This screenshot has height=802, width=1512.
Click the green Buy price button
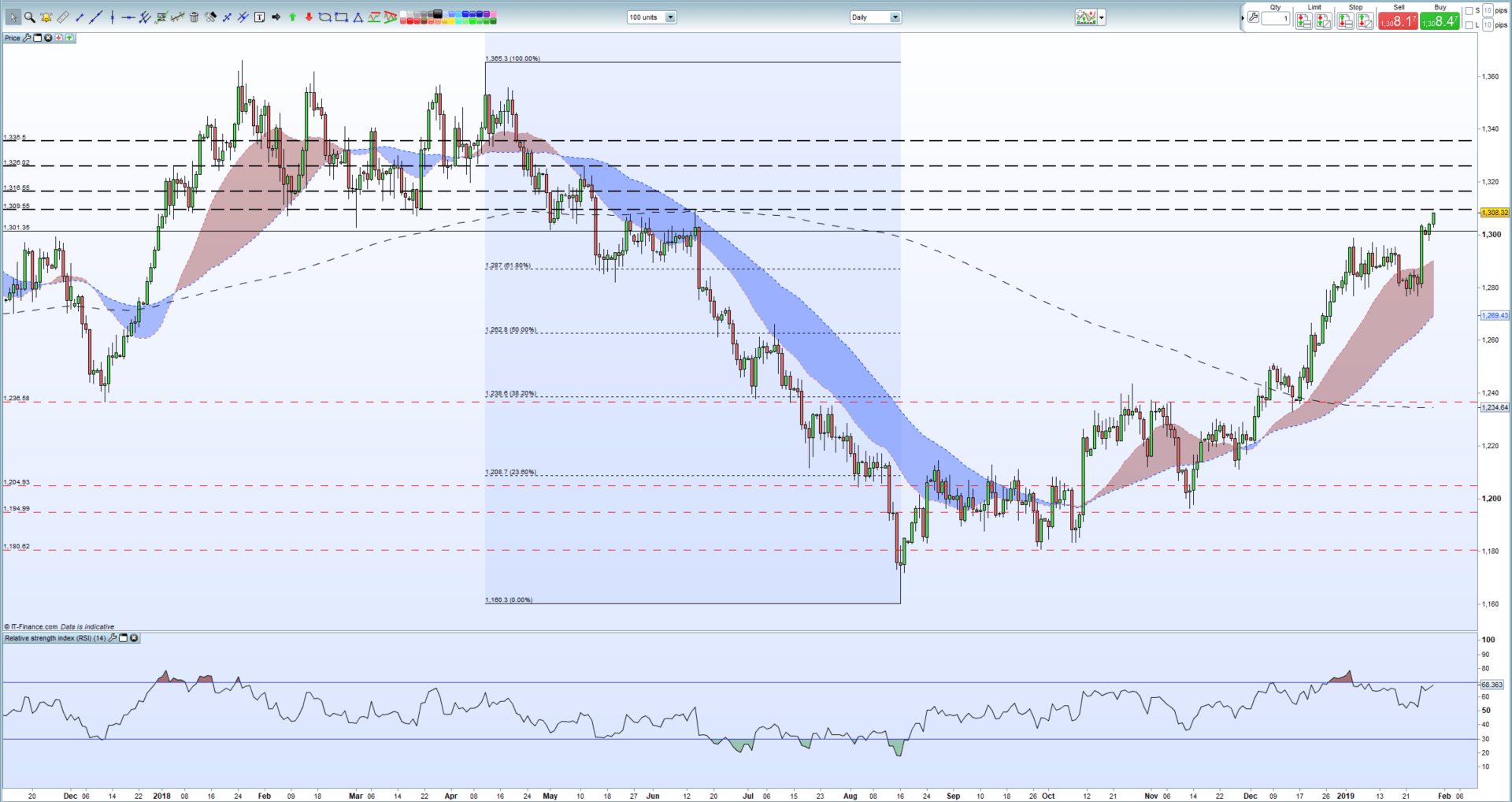click(1440, 21)
